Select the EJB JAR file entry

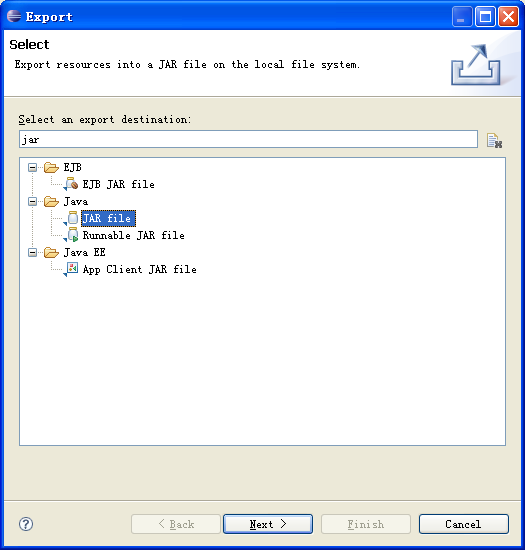click(118, 184)
